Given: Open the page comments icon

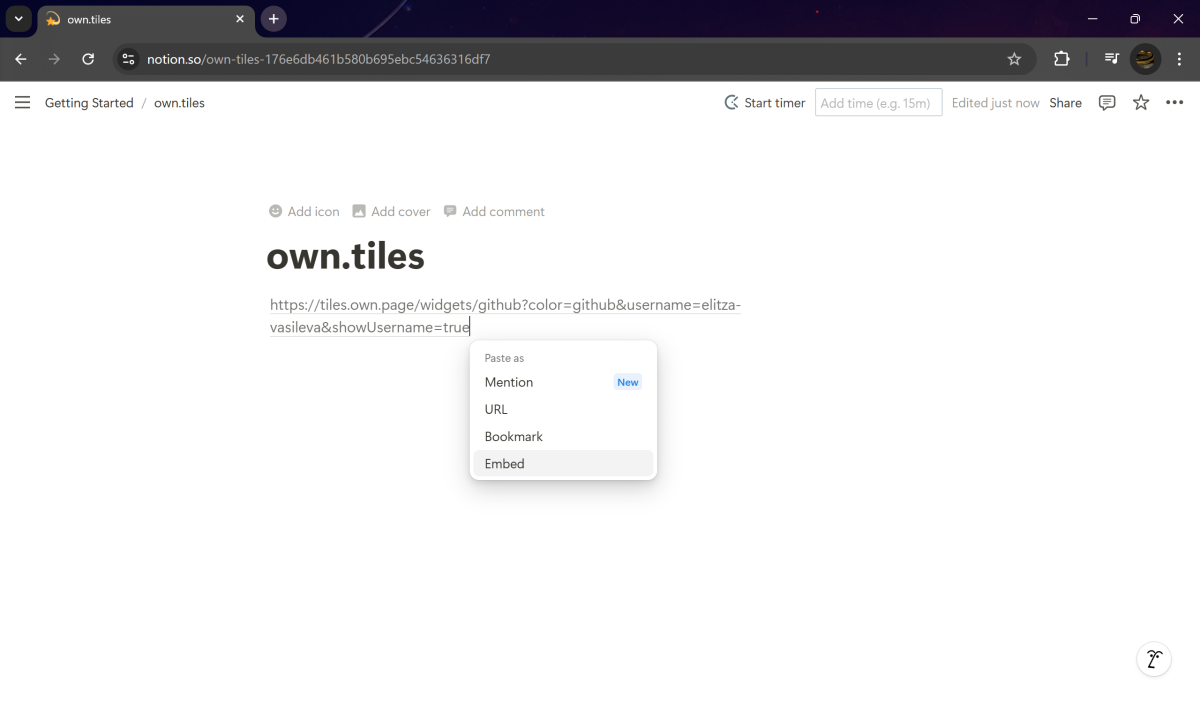Looking at the screenshot, I should (1107, 102).
